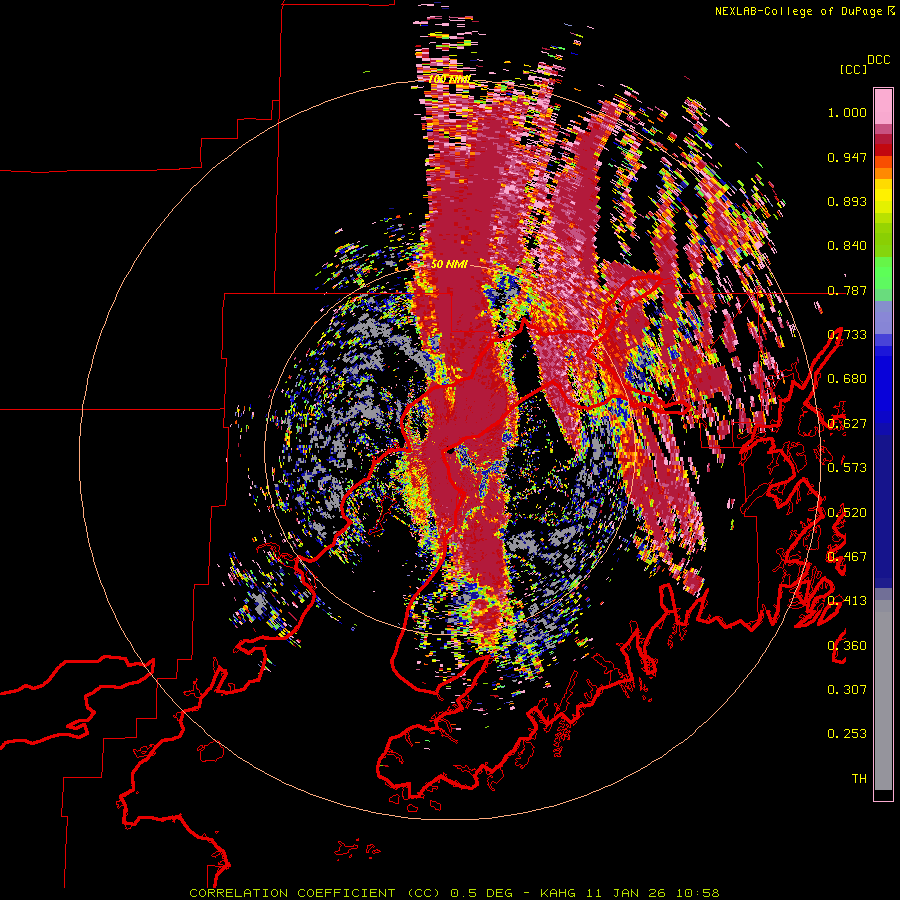900x900 pixels.
Task: Select the 0.520 legend value
Action: (x=847, y=512)
